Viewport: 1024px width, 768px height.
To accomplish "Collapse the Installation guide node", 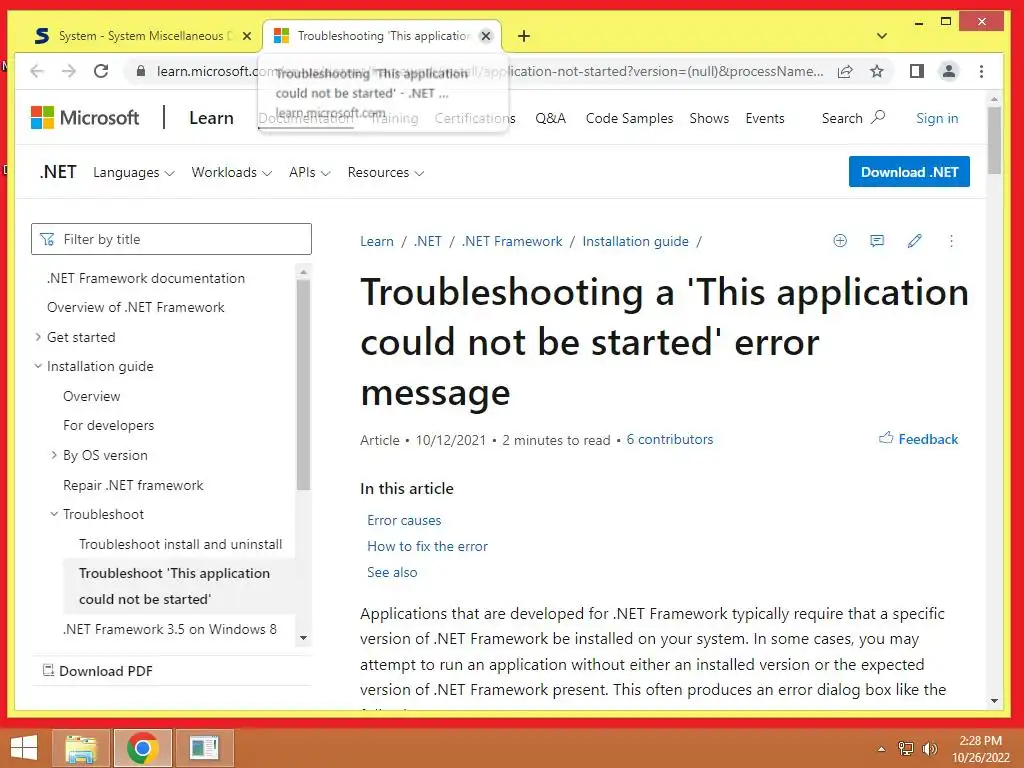I will coord(38,366).
